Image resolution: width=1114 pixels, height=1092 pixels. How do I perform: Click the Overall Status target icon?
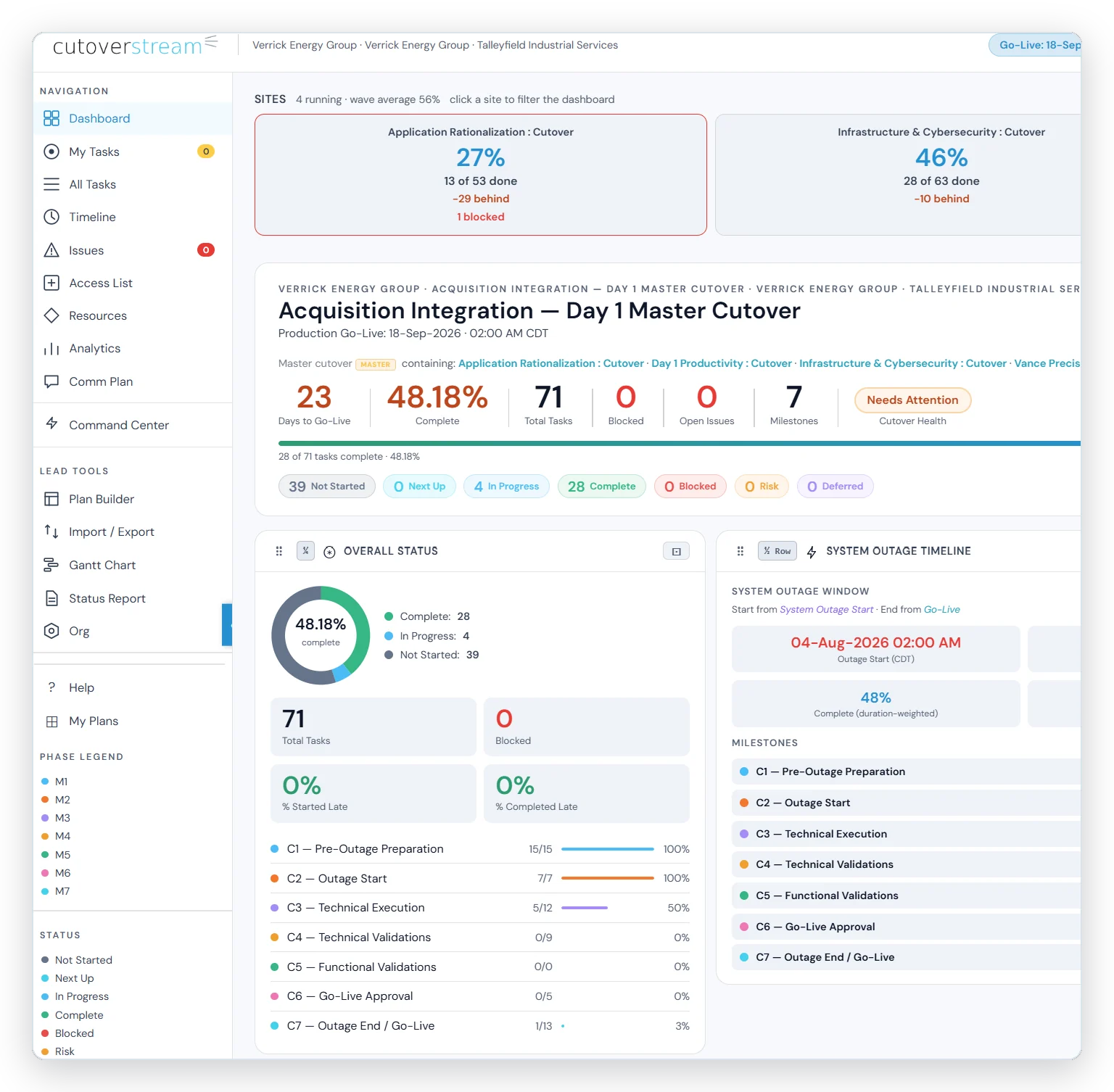coord(329,552)
